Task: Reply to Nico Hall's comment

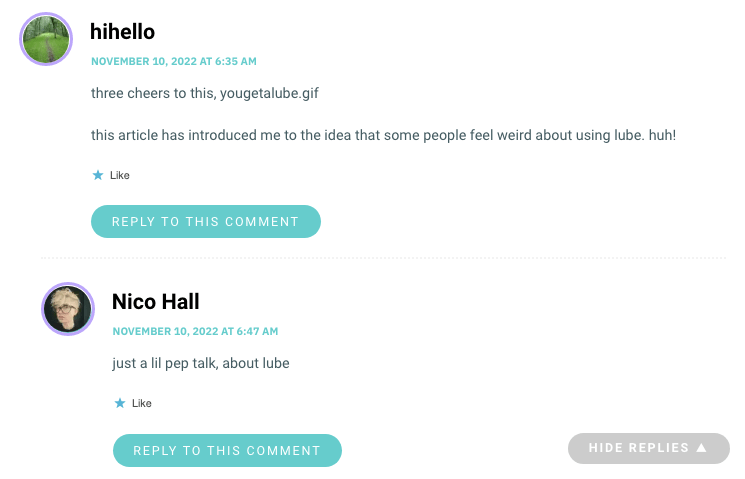Action: (227, 450)
